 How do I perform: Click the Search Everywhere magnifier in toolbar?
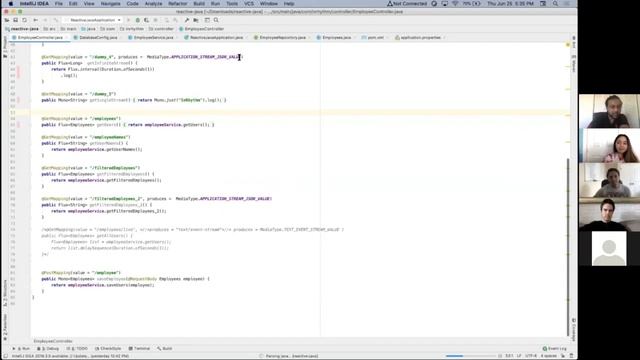click(x=216, y=20)
